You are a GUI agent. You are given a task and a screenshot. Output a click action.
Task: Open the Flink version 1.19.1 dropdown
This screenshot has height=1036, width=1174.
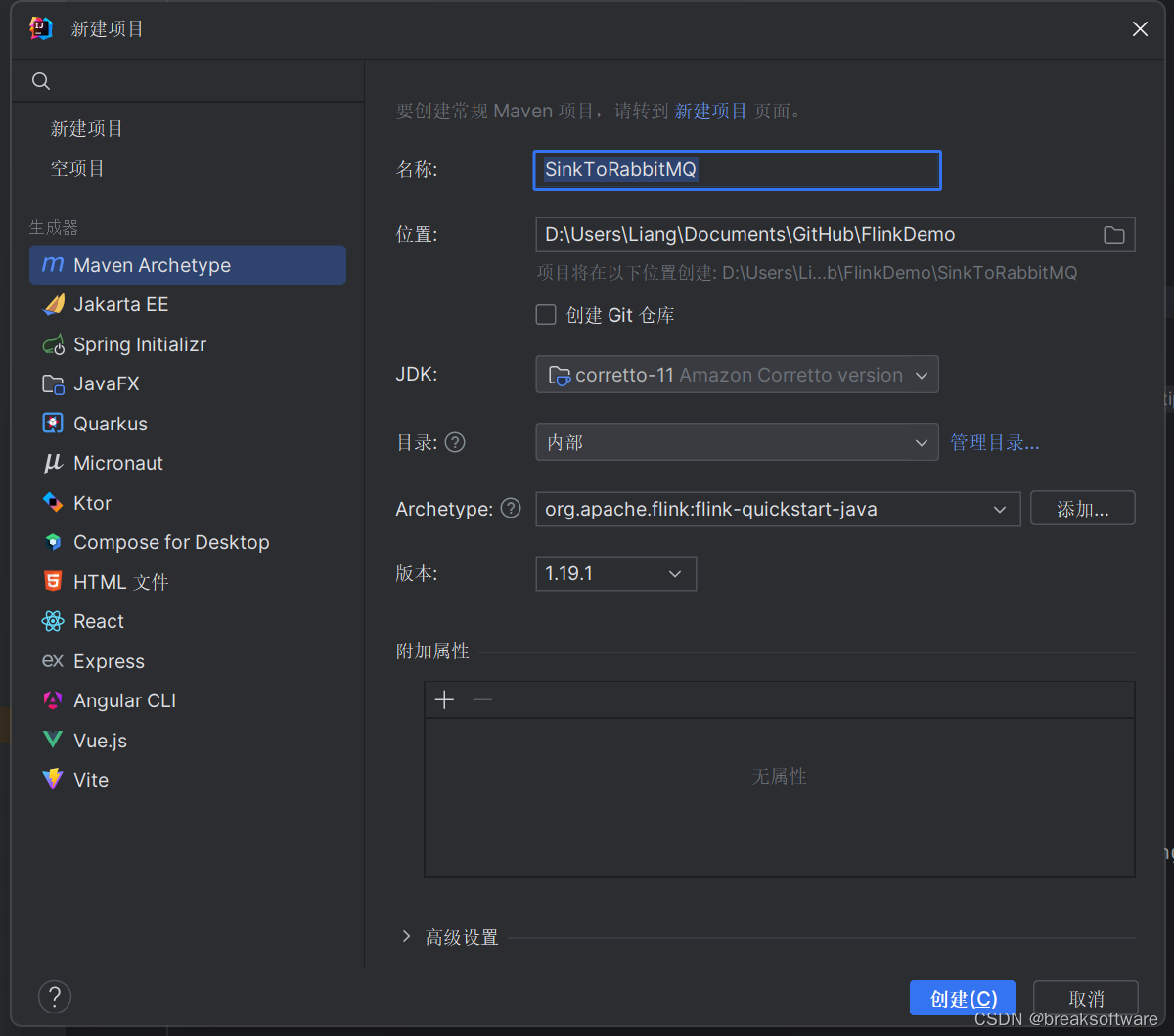point(615,573)
